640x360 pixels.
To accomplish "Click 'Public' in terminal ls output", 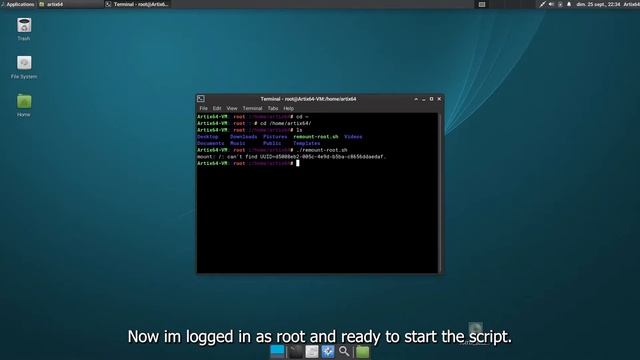I will click(x=272, y=143).
